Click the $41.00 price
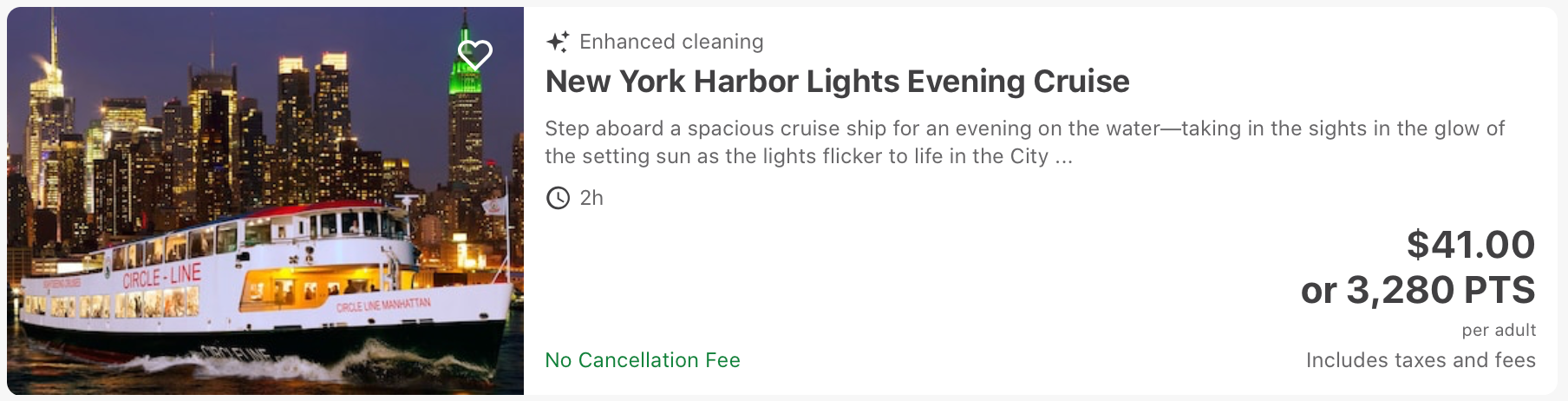Viewport: 1568px width, 401px height. (1471, 245)
